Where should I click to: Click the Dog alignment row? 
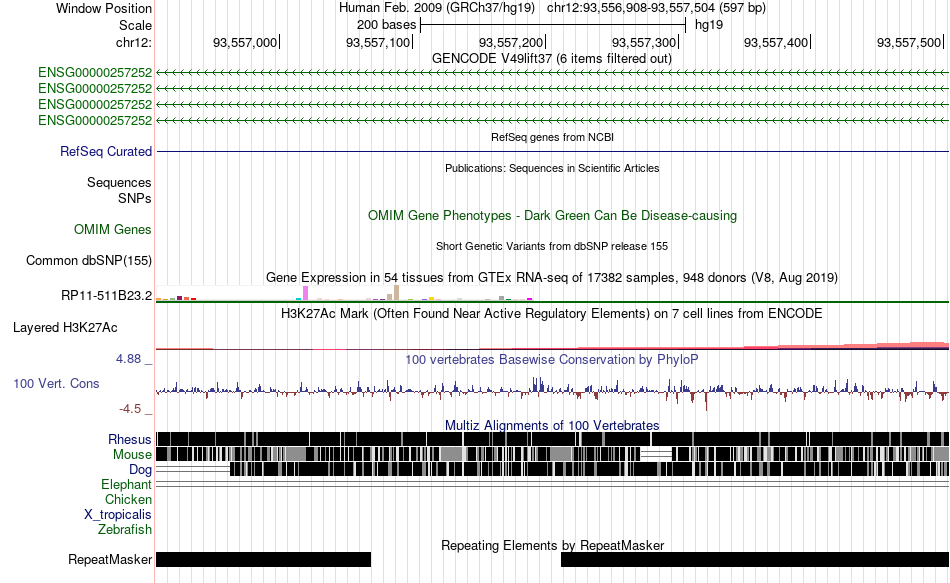(552, 469)
